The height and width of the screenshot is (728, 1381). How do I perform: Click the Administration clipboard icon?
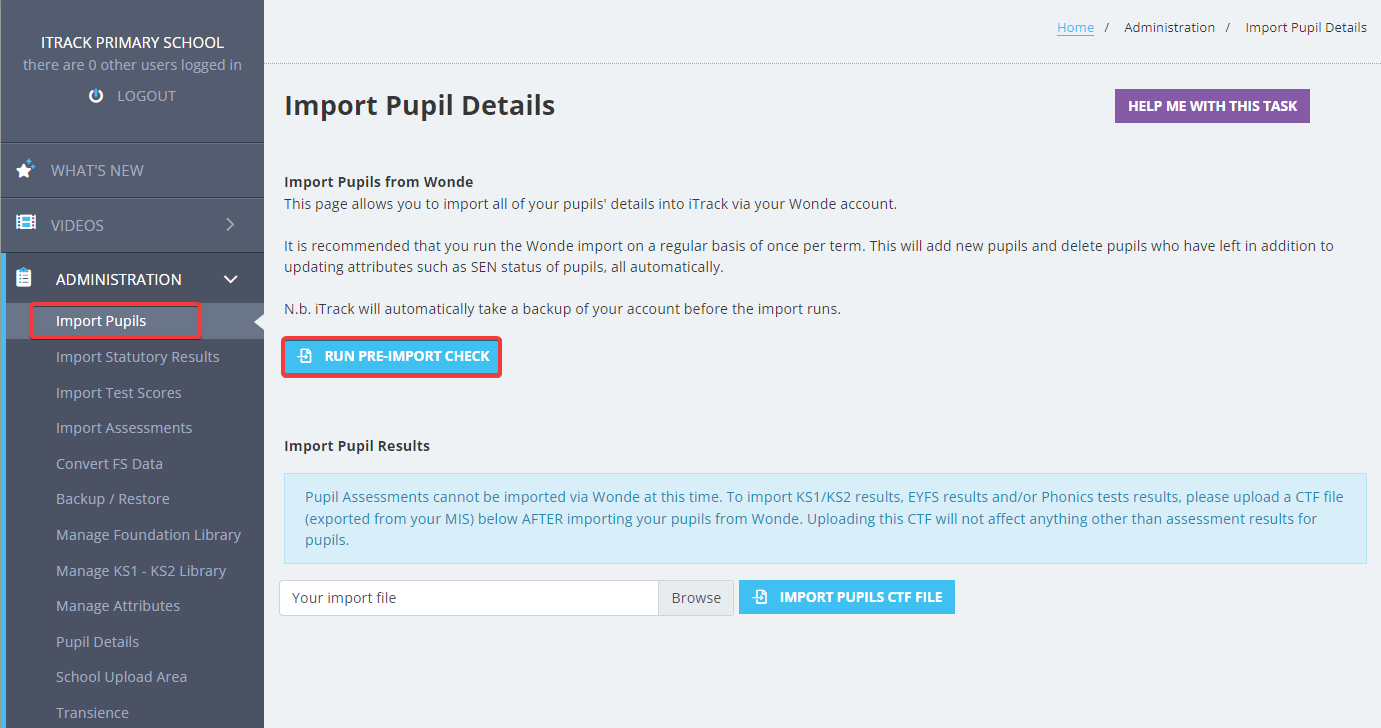tap(24, 278)
